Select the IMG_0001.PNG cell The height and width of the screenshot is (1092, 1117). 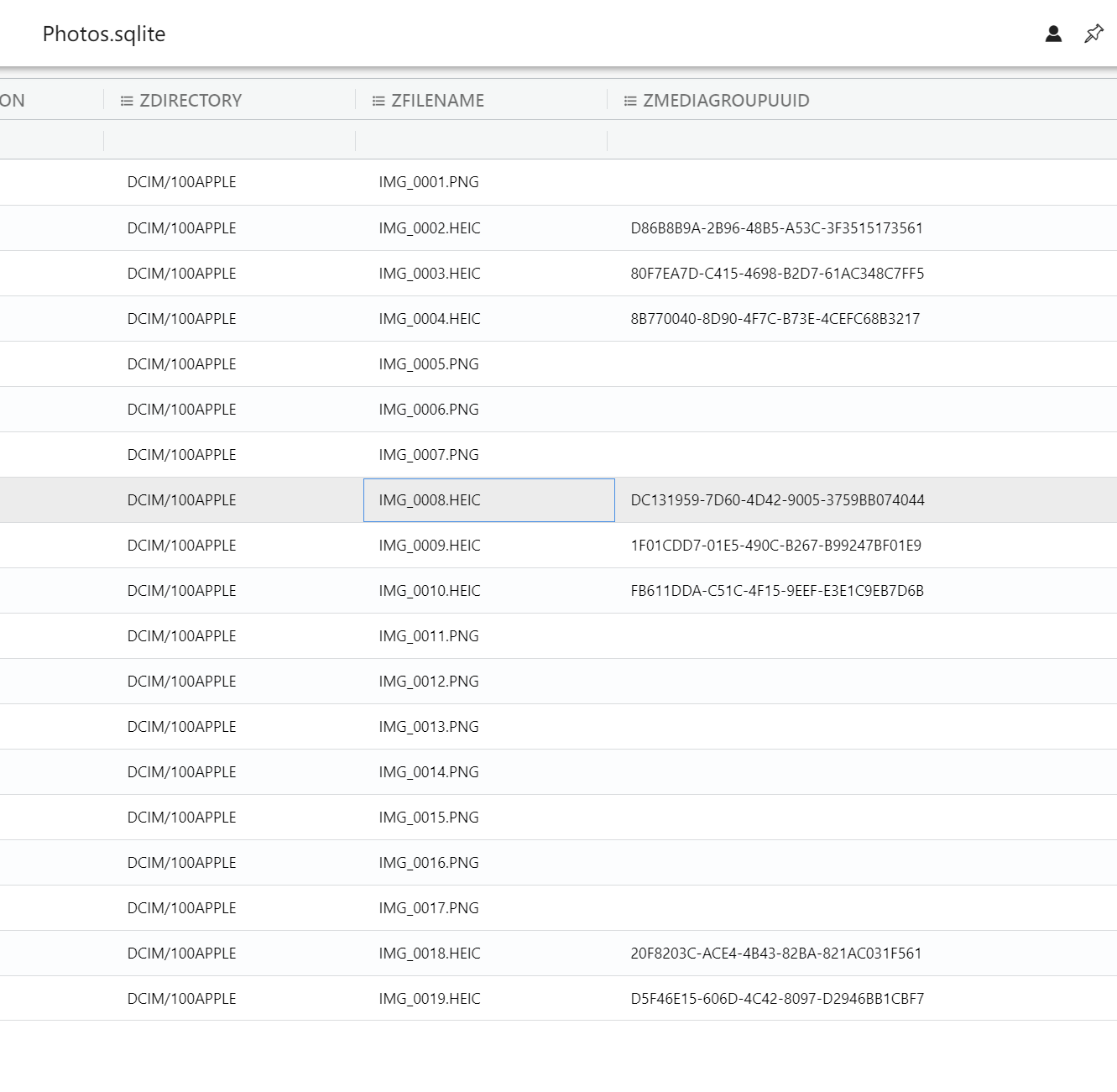click(429, 182)
